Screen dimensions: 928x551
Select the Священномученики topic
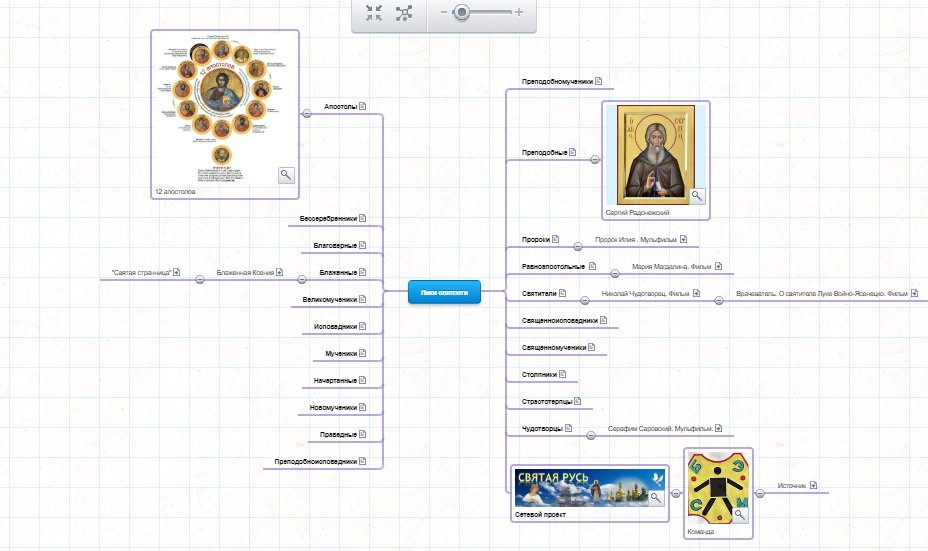coord(553,348)
